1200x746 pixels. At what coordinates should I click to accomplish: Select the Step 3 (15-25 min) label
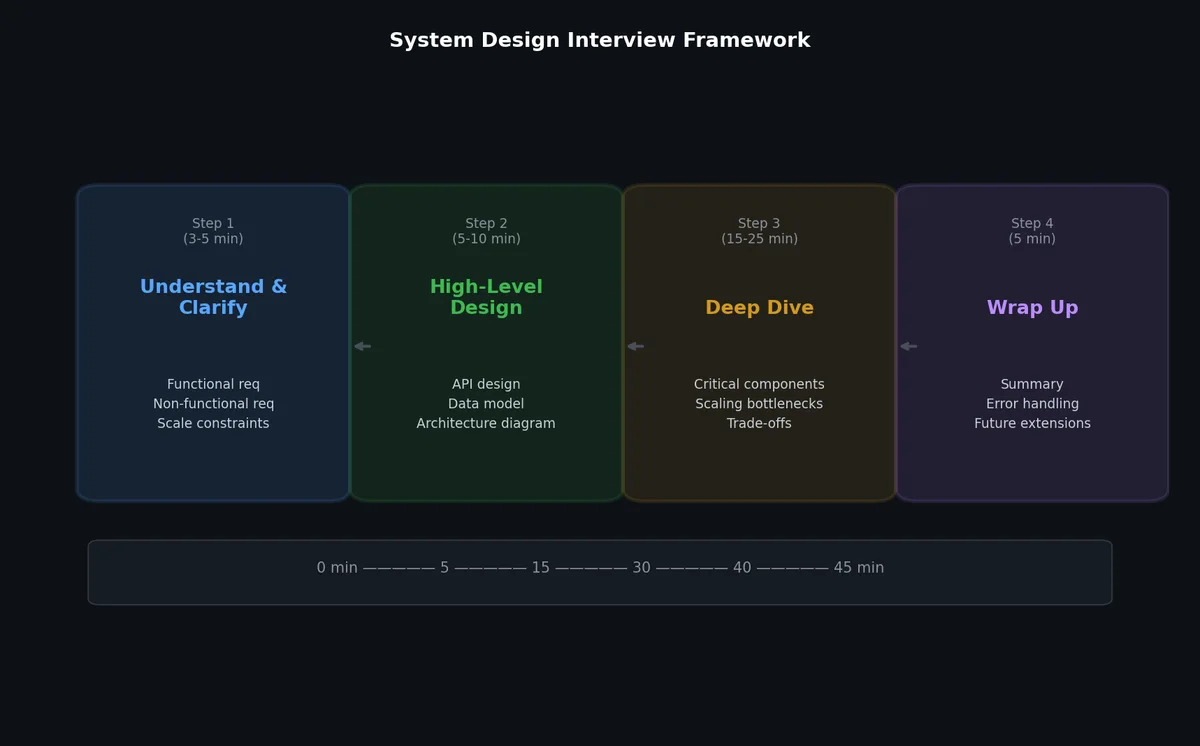pyautogui.click(x=759, y=231)
